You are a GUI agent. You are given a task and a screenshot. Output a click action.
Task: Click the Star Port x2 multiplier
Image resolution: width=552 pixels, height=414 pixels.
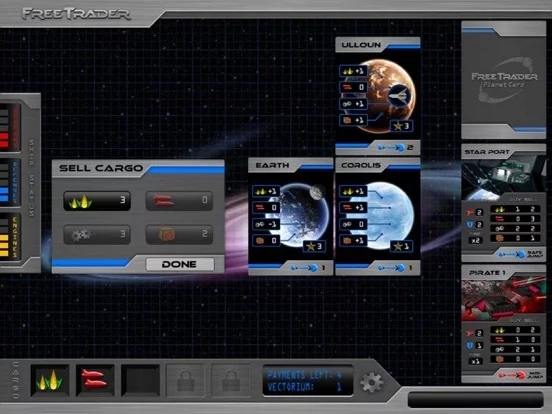point(475,240)
